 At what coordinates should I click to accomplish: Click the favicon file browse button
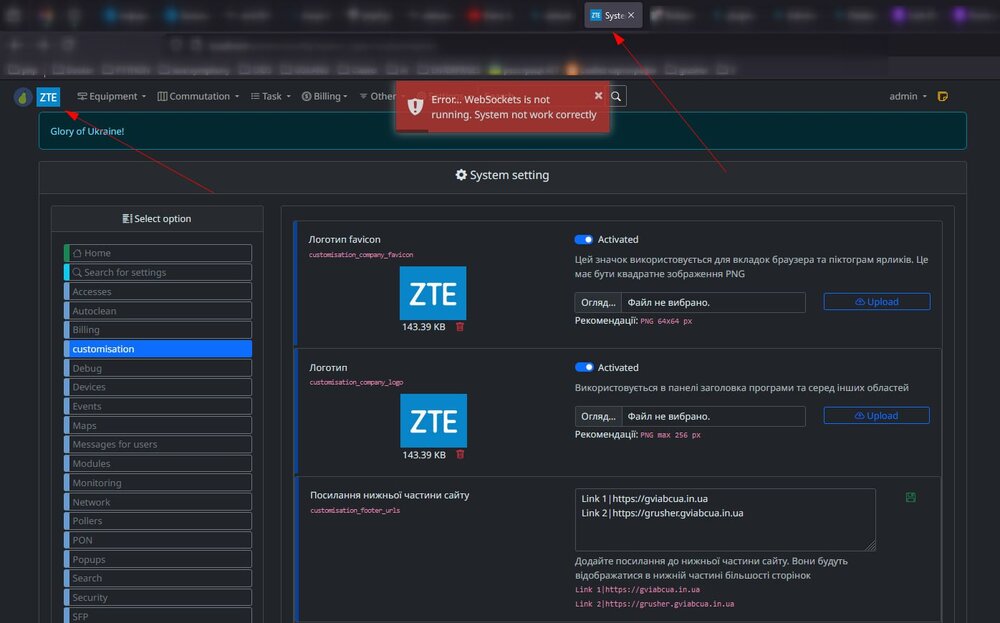point(598,302)
